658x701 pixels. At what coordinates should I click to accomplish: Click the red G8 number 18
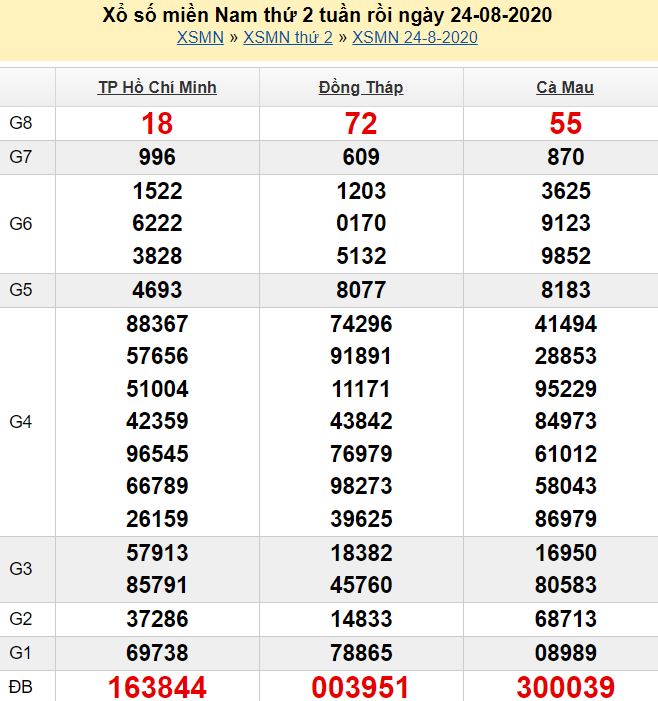pyautogui.click(x=157, y=124)
